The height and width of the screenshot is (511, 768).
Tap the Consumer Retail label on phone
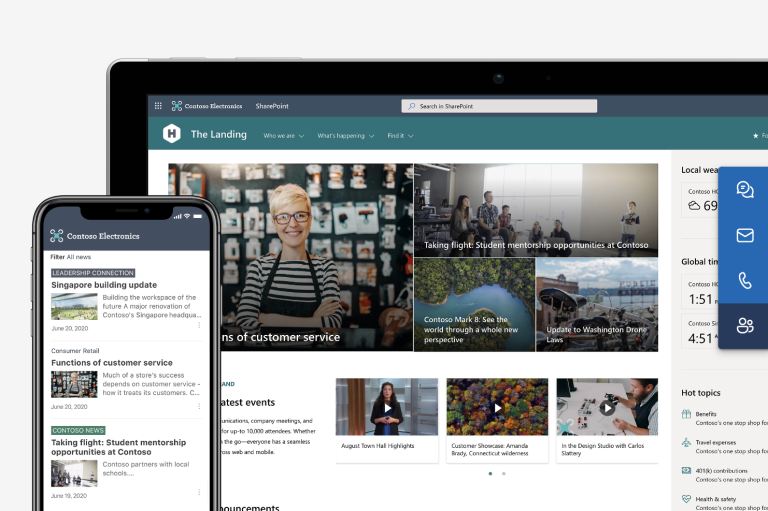pos(75,351)
